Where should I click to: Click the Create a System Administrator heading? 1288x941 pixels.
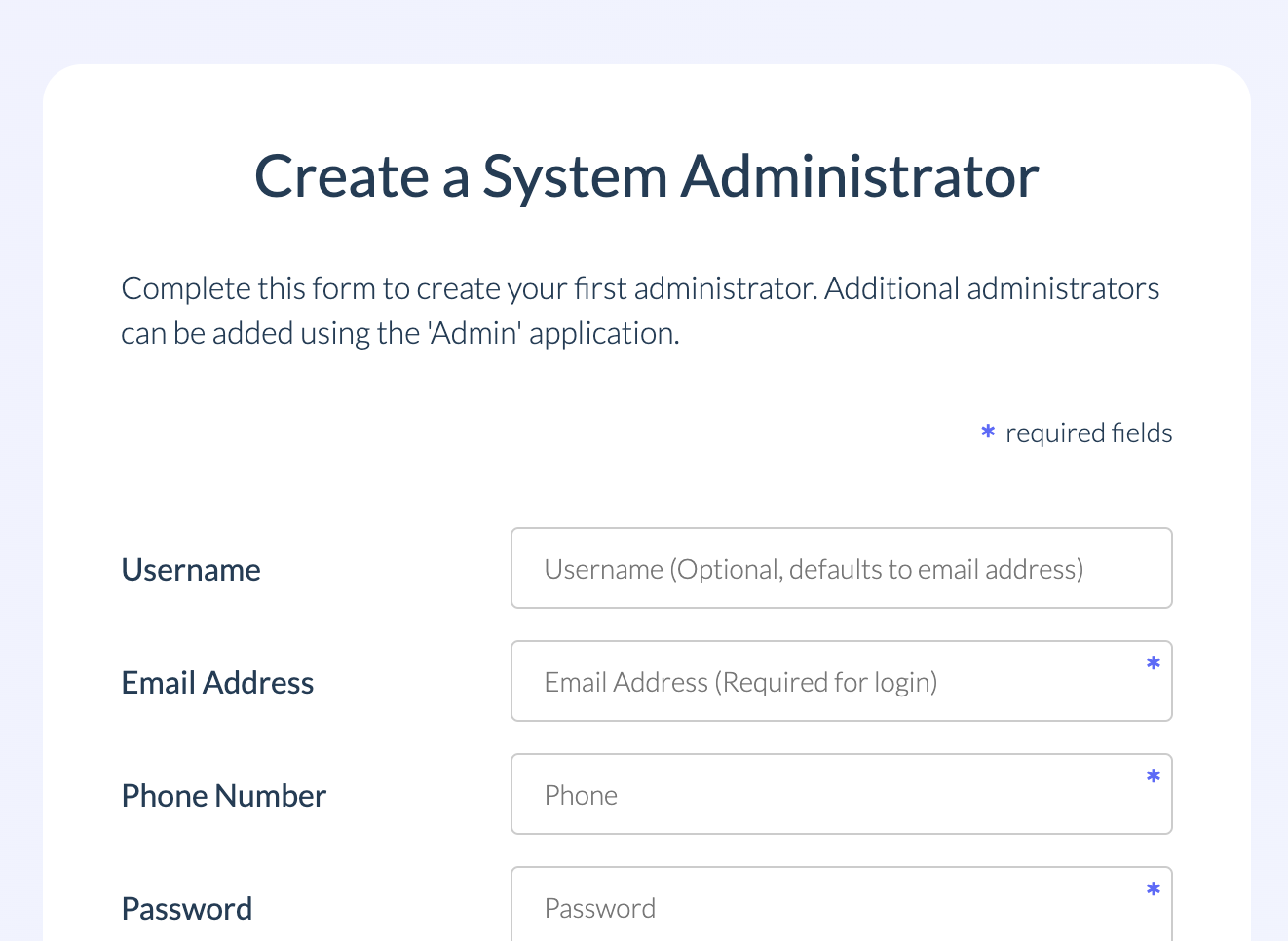click(646, 176)
